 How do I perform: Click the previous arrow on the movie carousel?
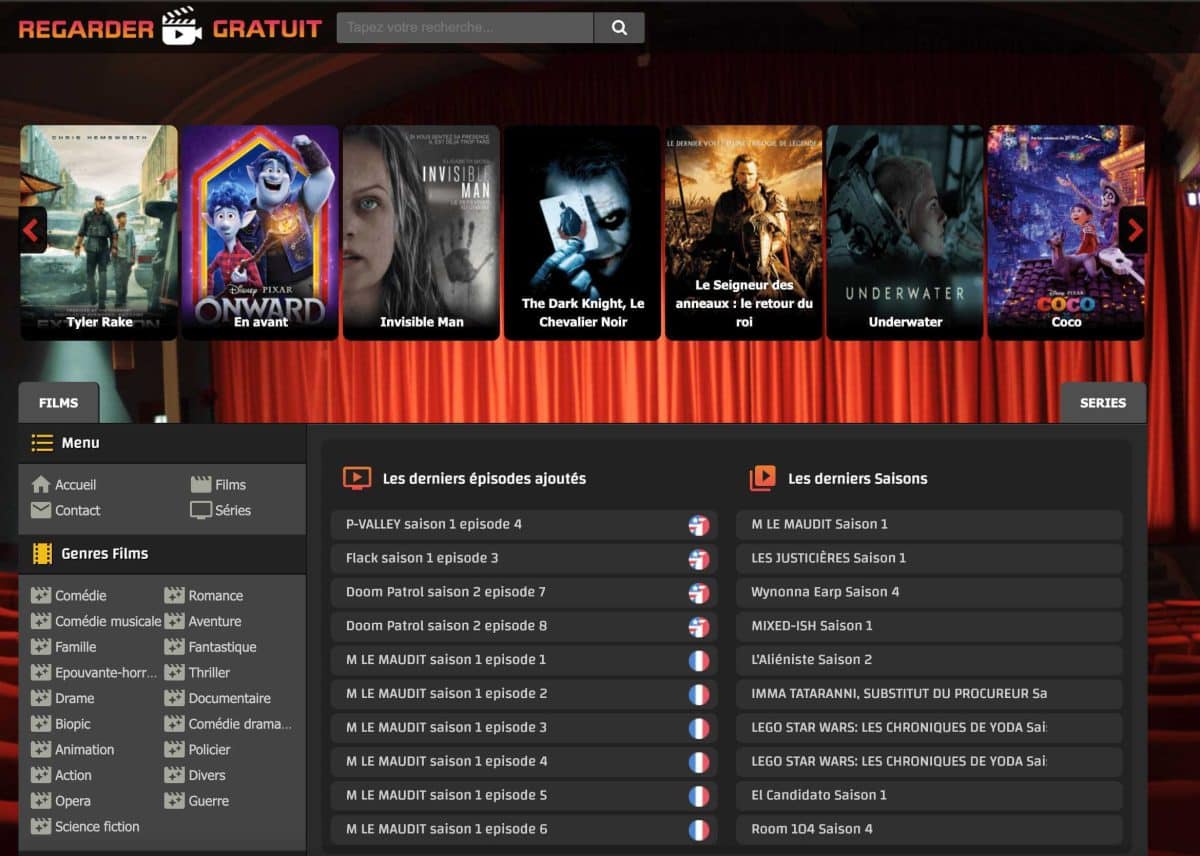32,231
